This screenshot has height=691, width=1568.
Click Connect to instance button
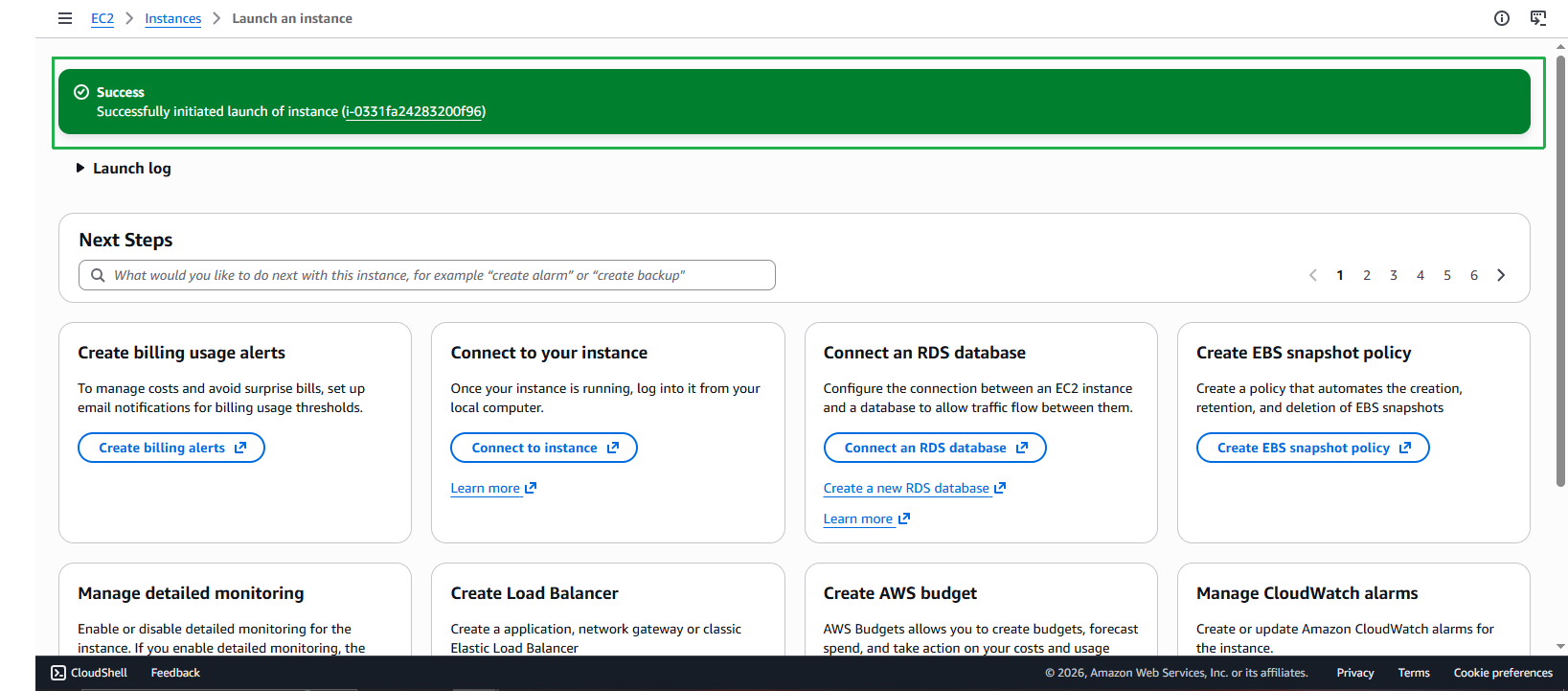coord(544,448)
